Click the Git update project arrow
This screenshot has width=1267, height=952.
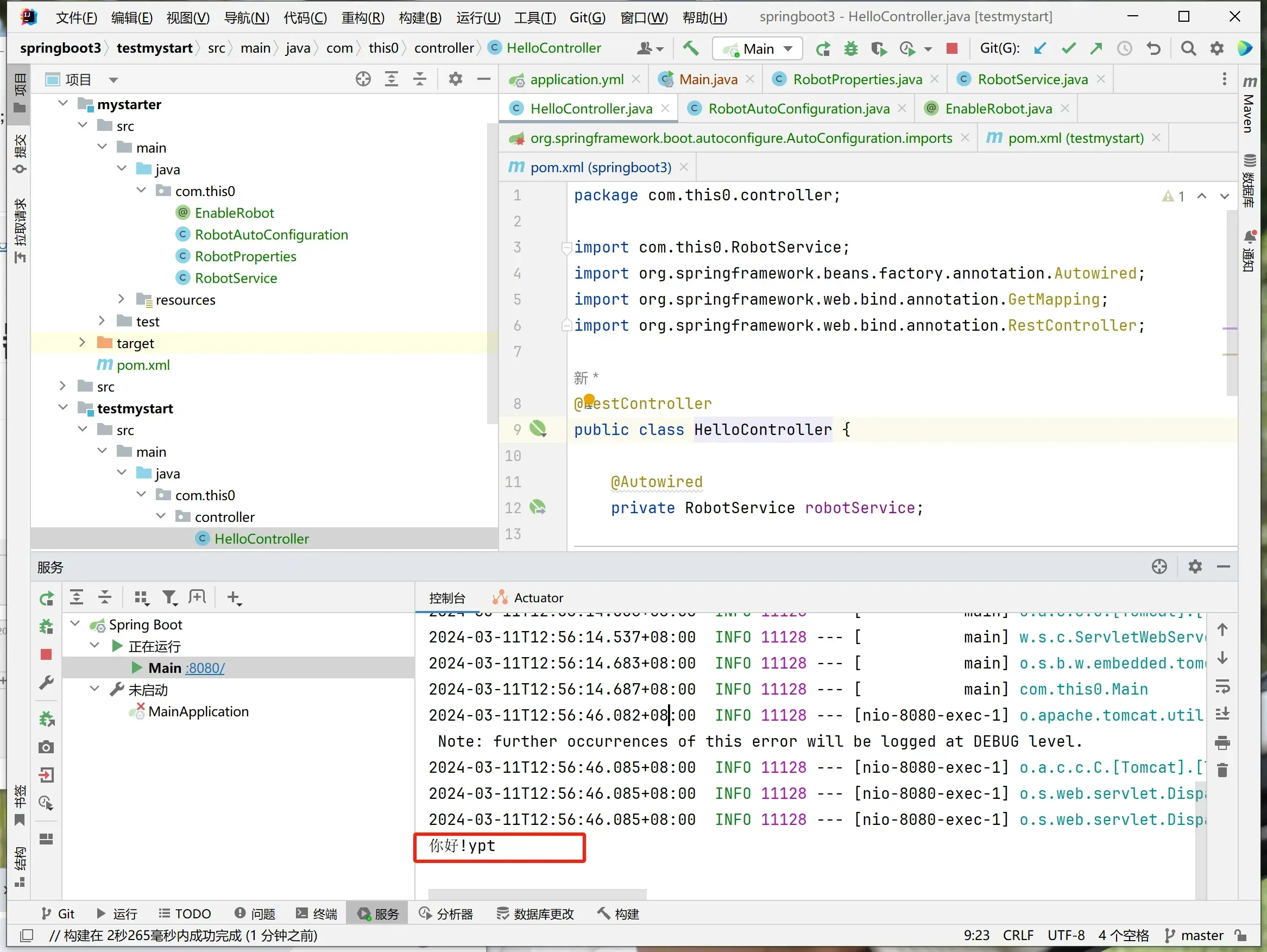pyautogui.click(x=1039, y=49)
